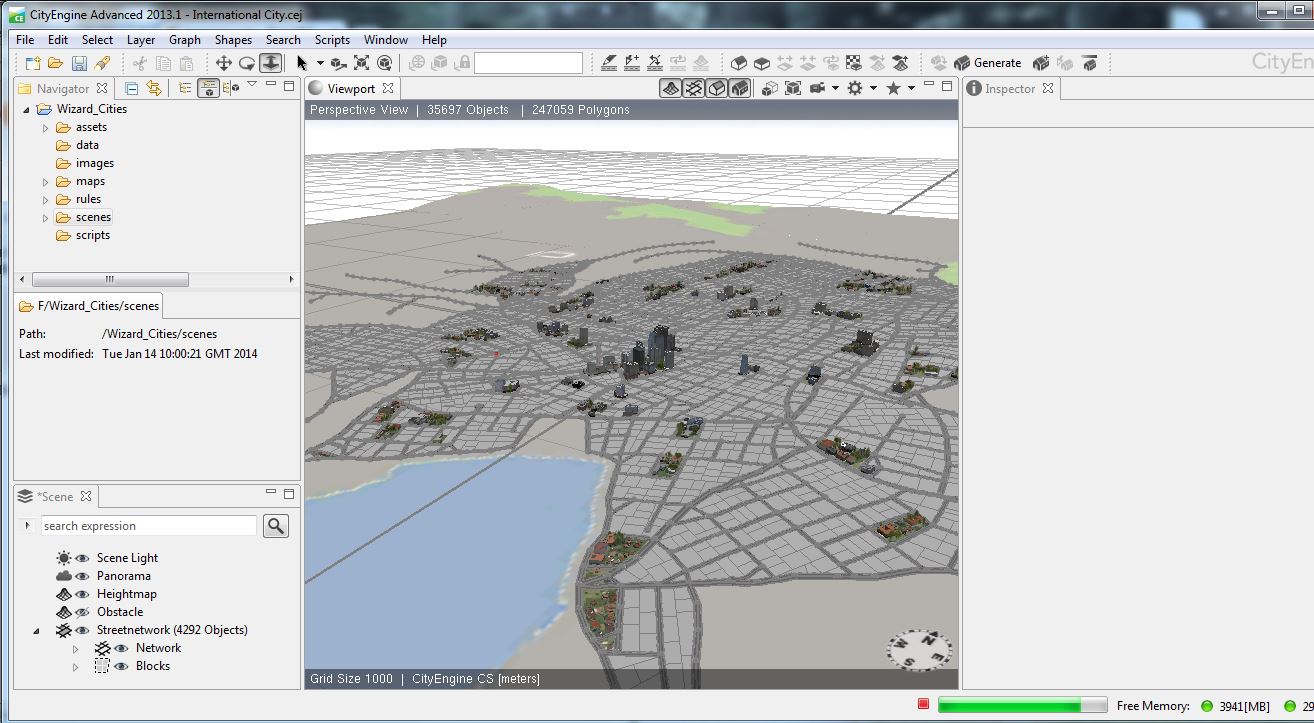Open the search magnifier button in Scene
Screen dimensions: 1314x723
pyautogui.click(x=276, y=526)
